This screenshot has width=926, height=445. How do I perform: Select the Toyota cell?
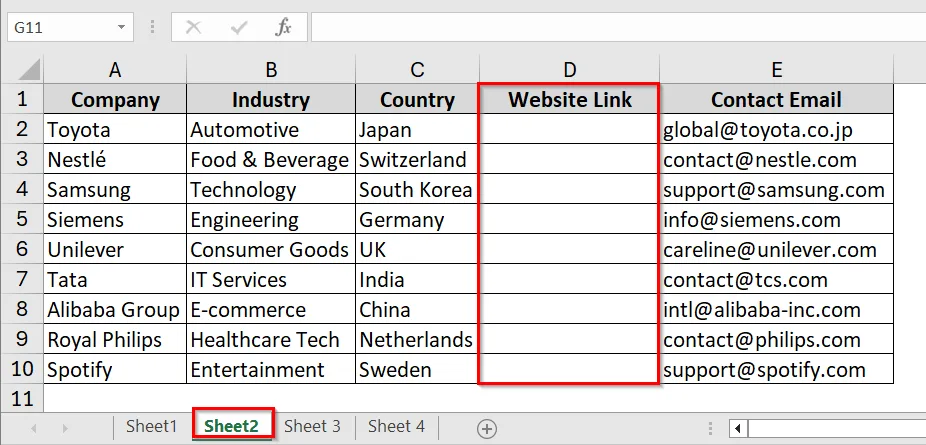coord(115,129)
